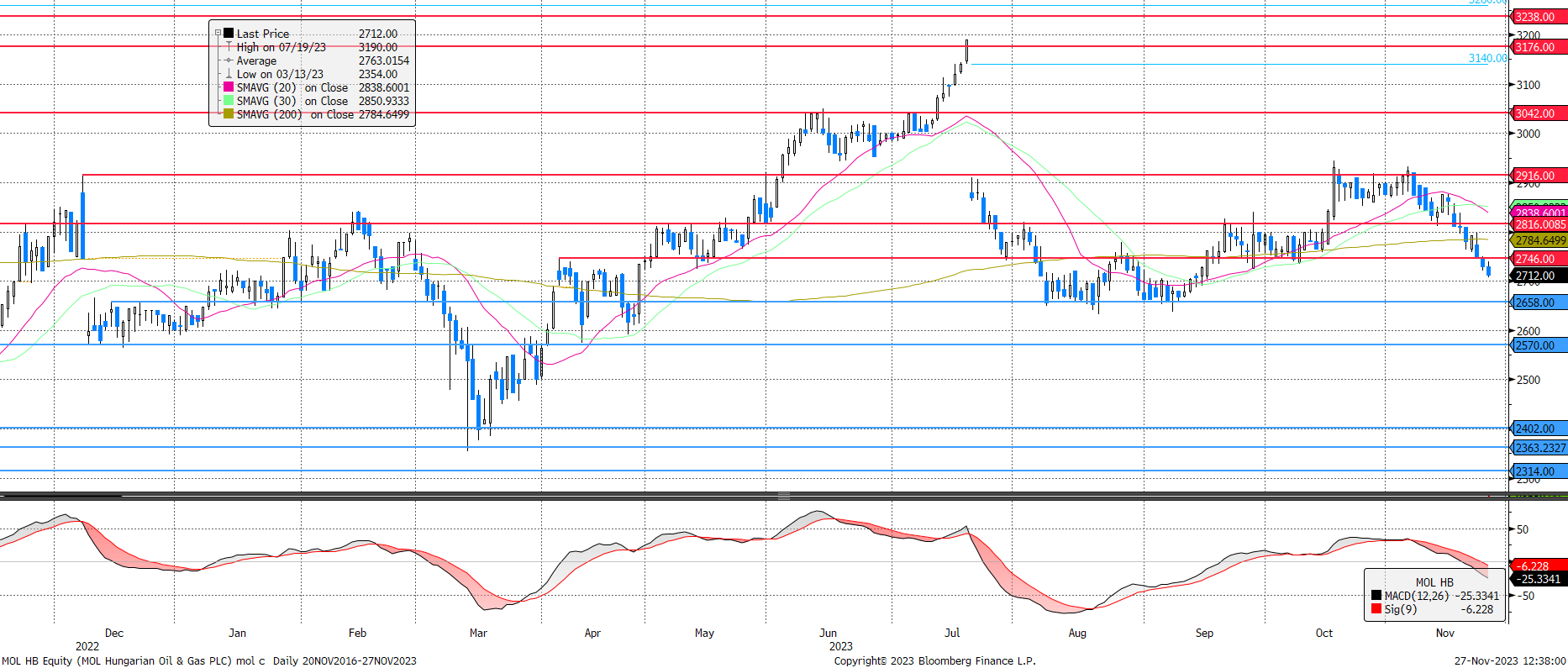Click the Mar label on time axis
This screenshot has width=1568, height=668.
point(478,633)
